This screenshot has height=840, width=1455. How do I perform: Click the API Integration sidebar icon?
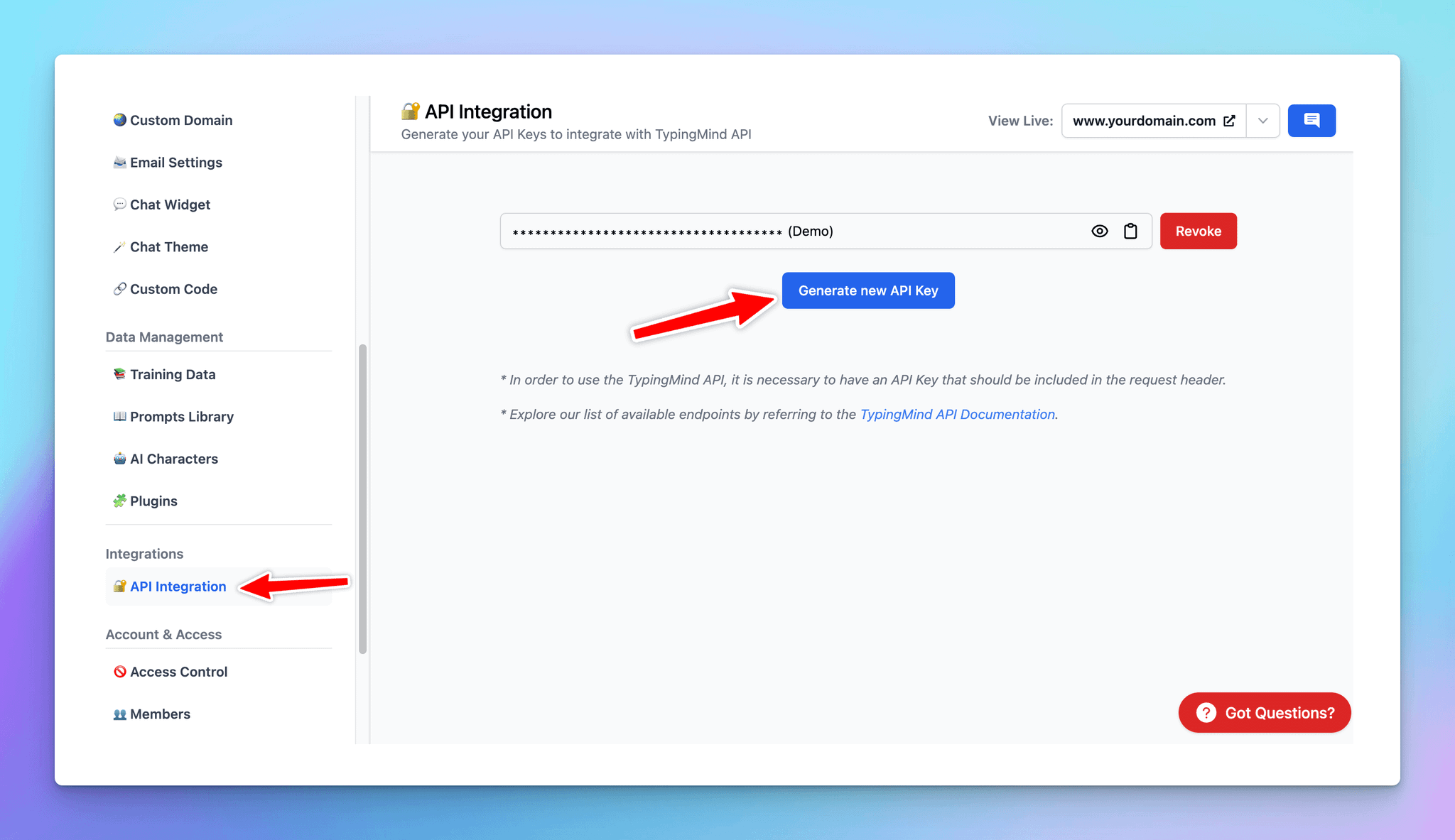point(119,586)
